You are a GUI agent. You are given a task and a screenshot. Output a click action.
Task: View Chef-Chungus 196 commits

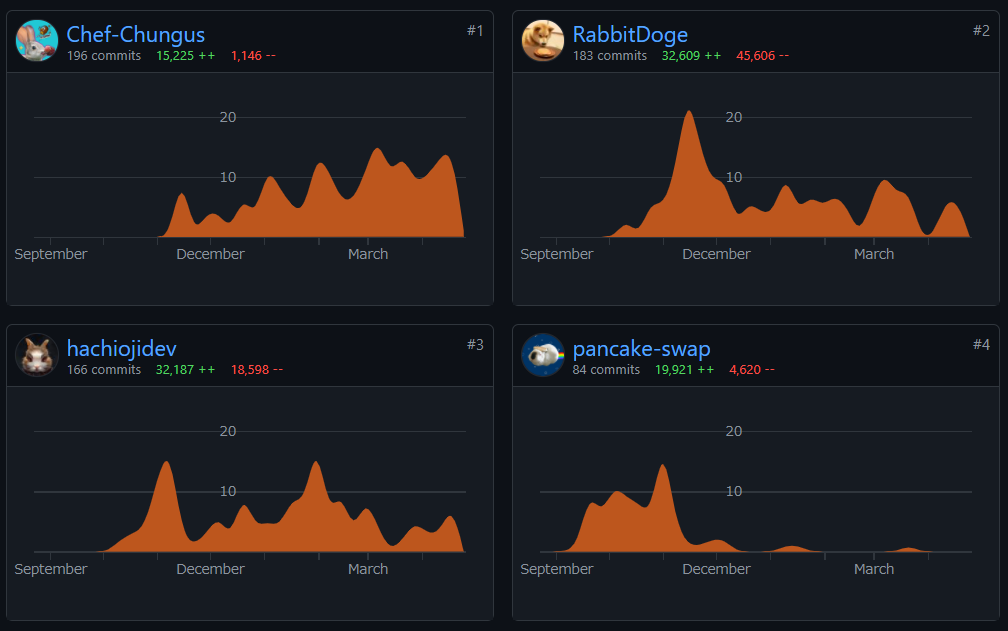click(104, 56)
